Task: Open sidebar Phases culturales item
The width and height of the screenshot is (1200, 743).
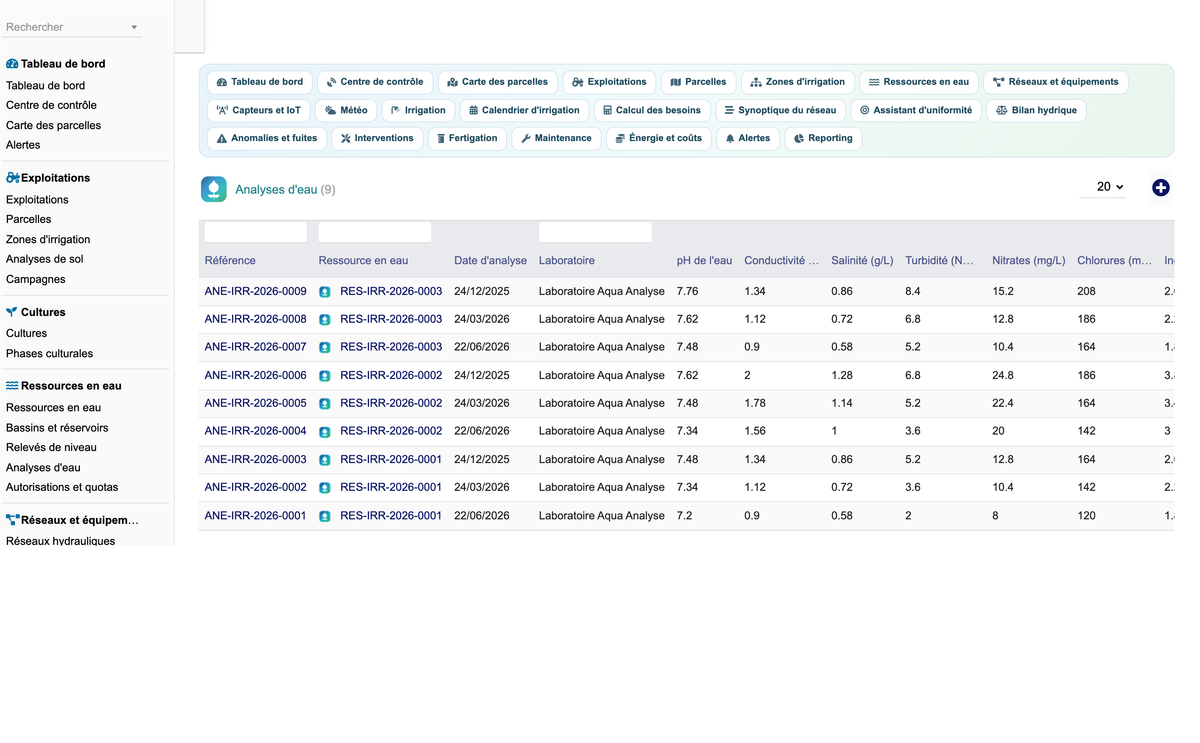Action: point(49,353)
